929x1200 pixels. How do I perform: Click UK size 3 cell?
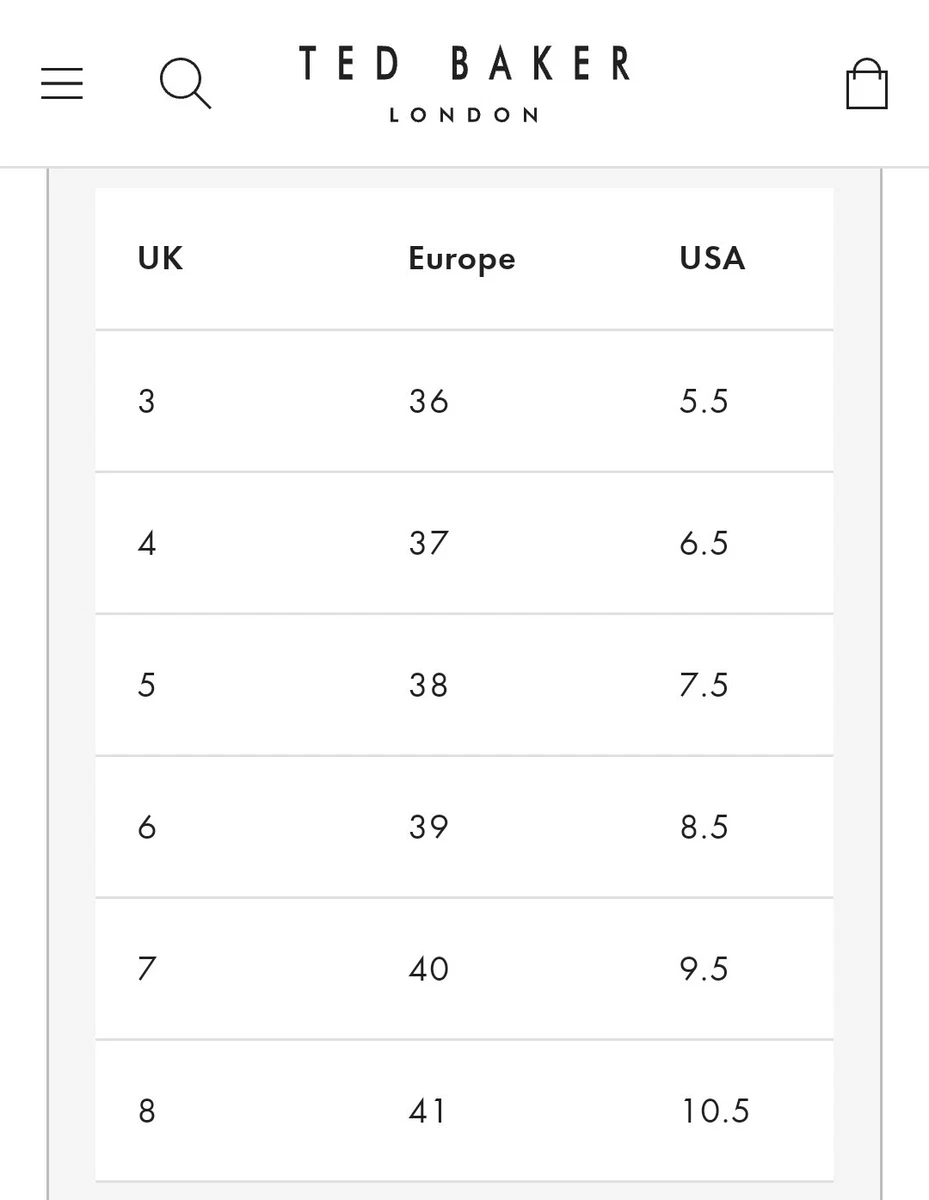click(147, 402)
